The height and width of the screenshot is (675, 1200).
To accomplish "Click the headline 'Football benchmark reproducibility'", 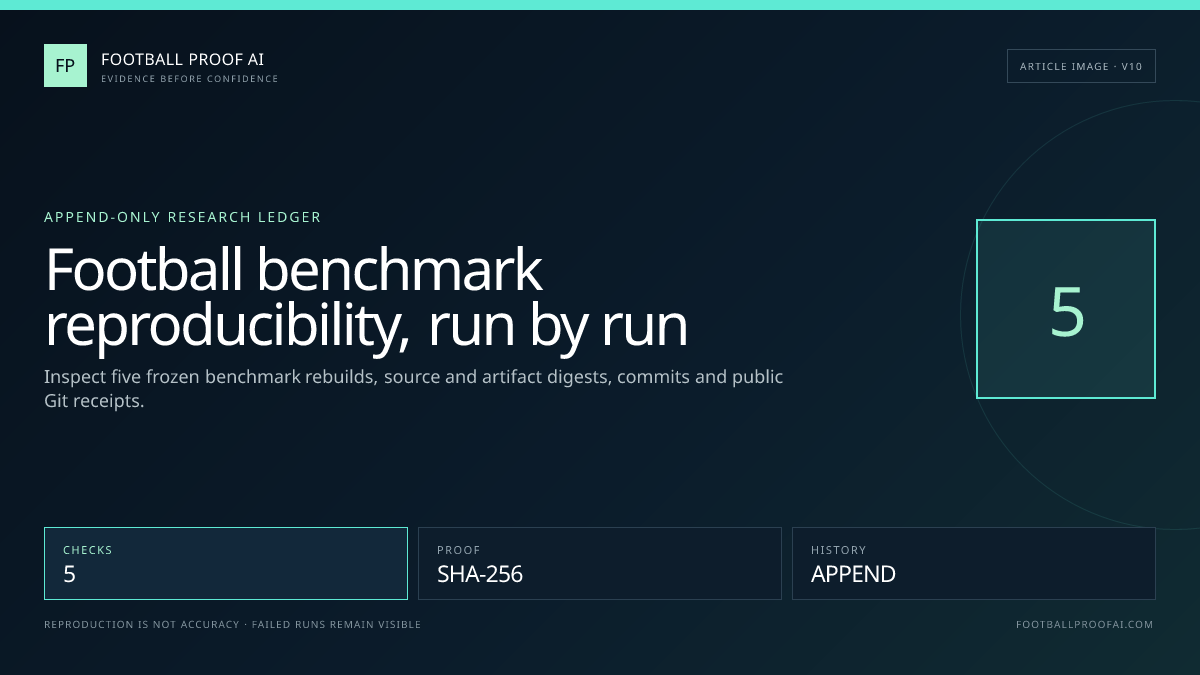I will click(x=366, y=298).
